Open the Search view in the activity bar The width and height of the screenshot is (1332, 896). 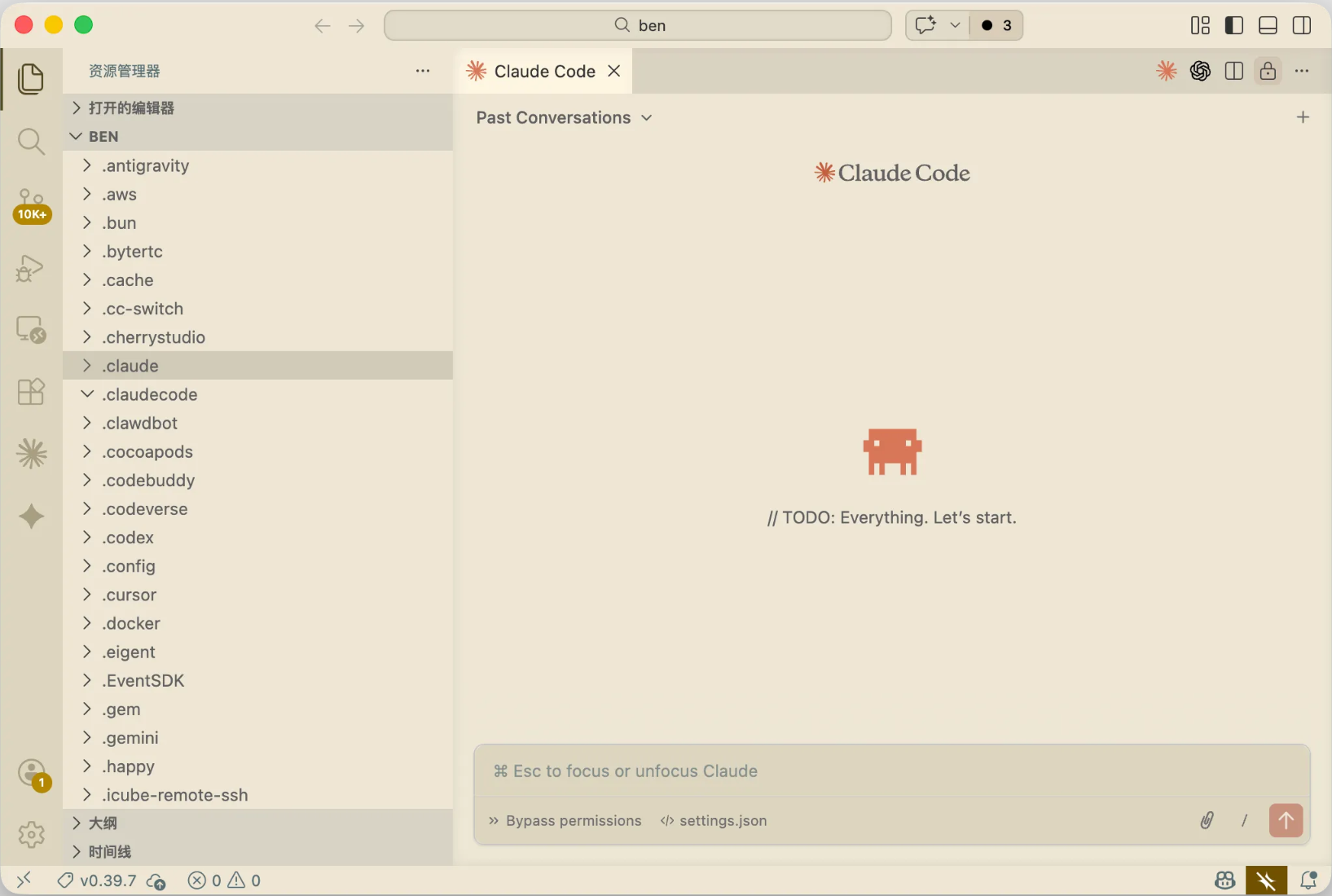(x=31, y=141)
